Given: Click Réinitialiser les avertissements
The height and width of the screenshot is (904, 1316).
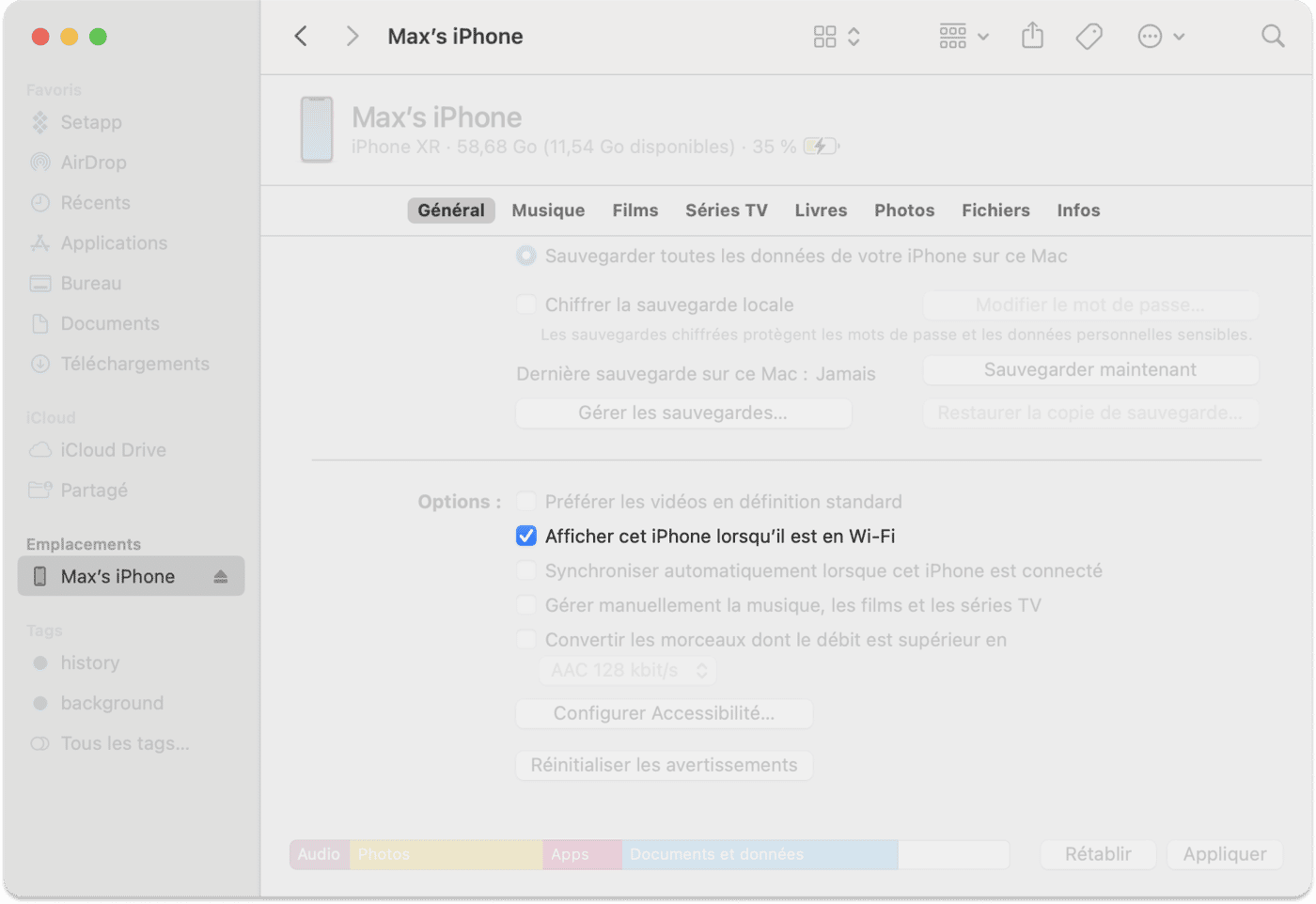Looking at the screenshot, I should (664, 766).
